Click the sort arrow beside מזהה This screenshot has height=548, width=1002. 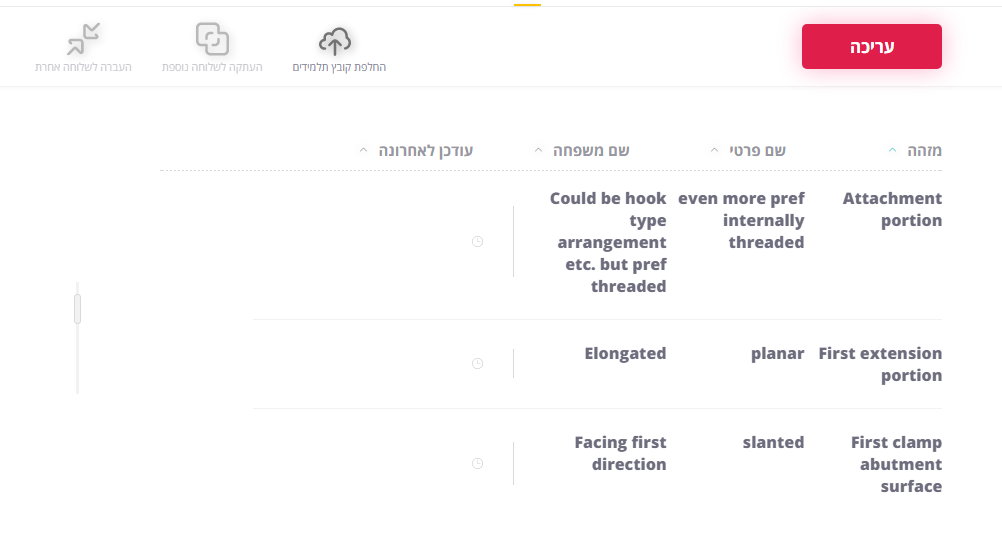tap(892, 151)
